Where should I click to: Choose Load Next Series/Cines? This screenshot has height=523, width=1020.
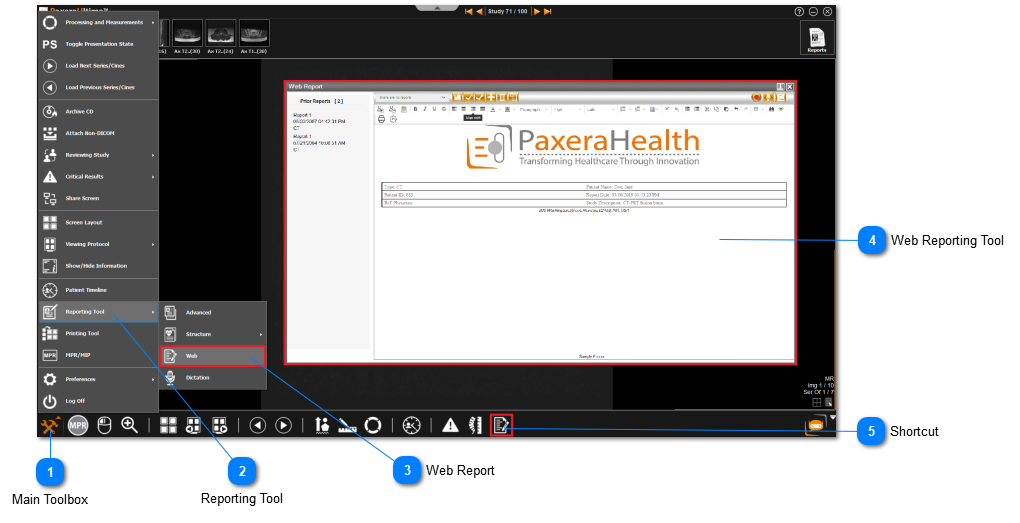(x=98, y=66)
